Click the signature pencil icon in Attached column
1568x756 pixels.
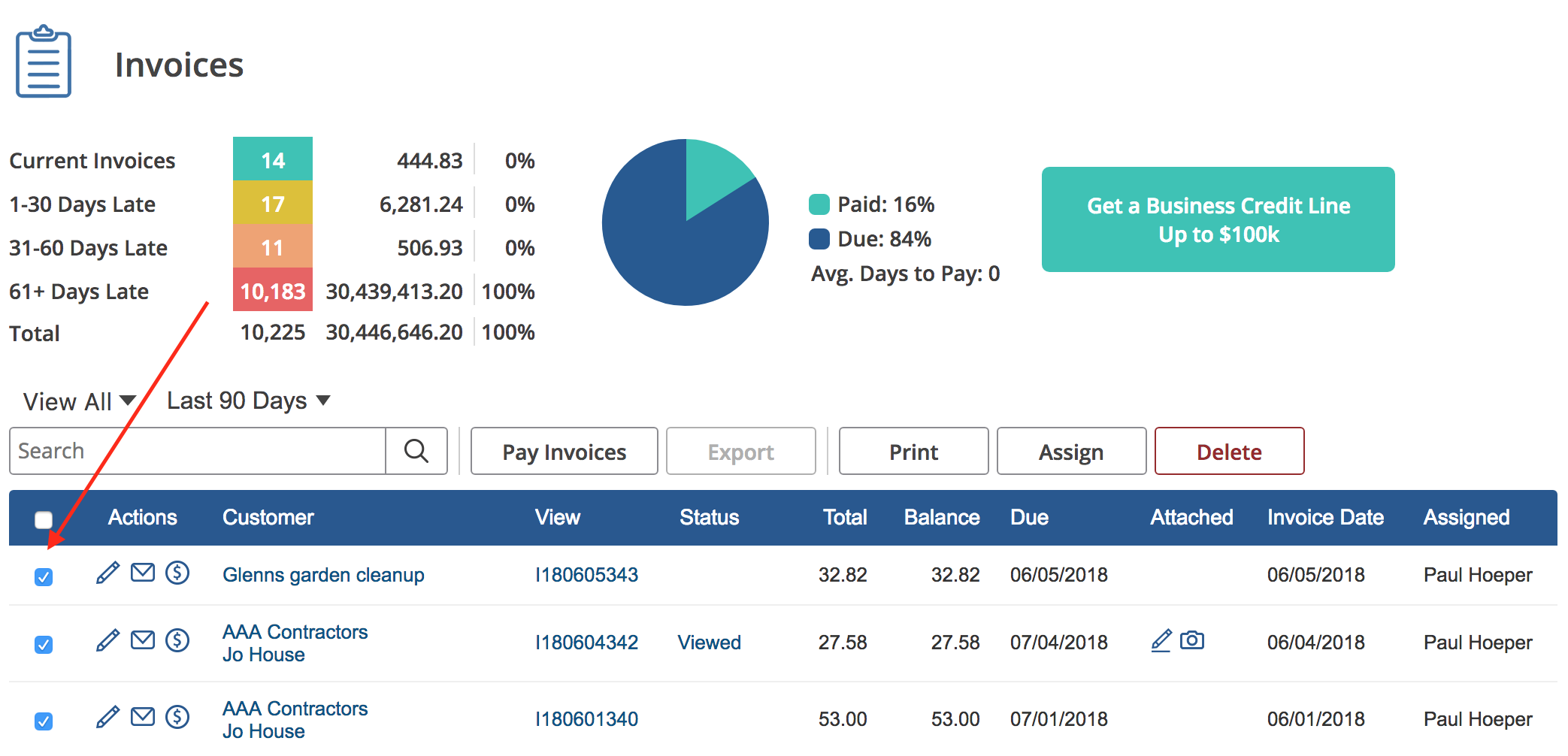point(1161,640)
